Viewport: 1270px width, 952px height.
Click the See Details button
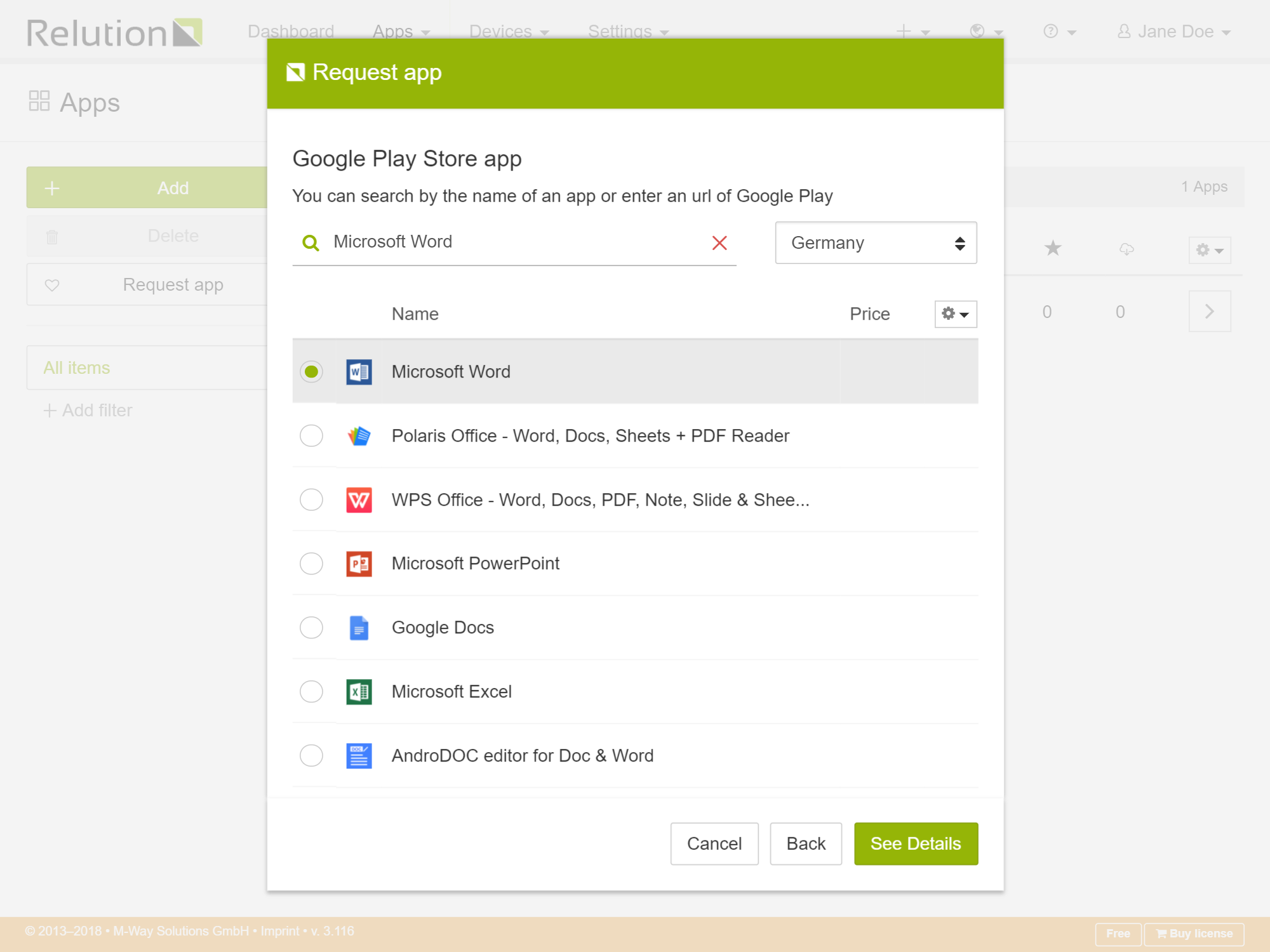pyautogui.click(x=916, y=843)
